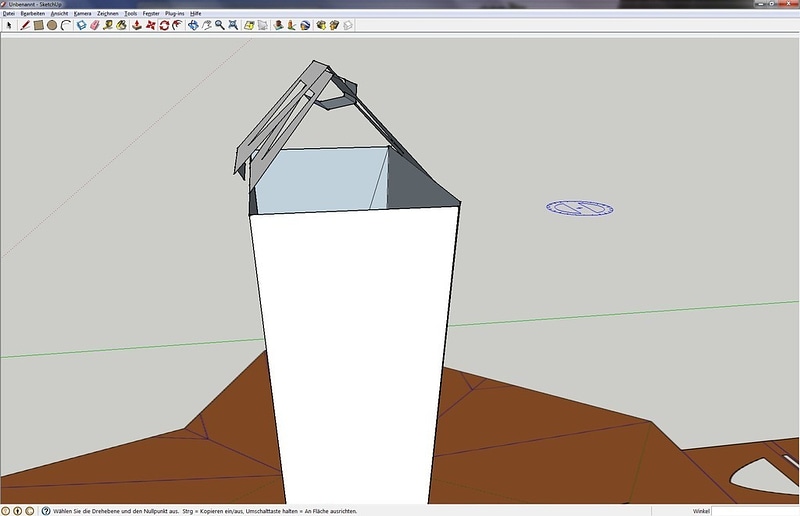Choose the Select arrow tool
The image size is (800, 516).
9,25
